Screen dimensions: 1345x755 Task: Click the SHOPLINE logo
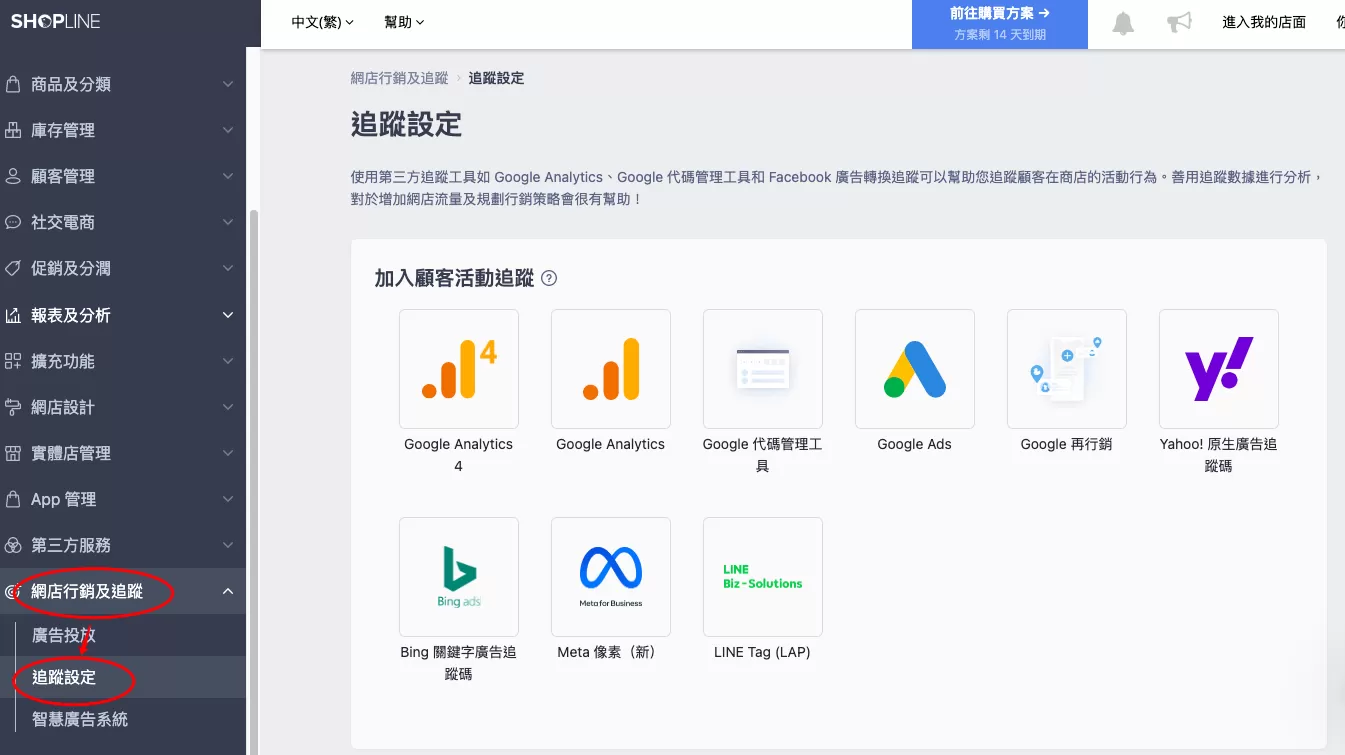[55, 21]
